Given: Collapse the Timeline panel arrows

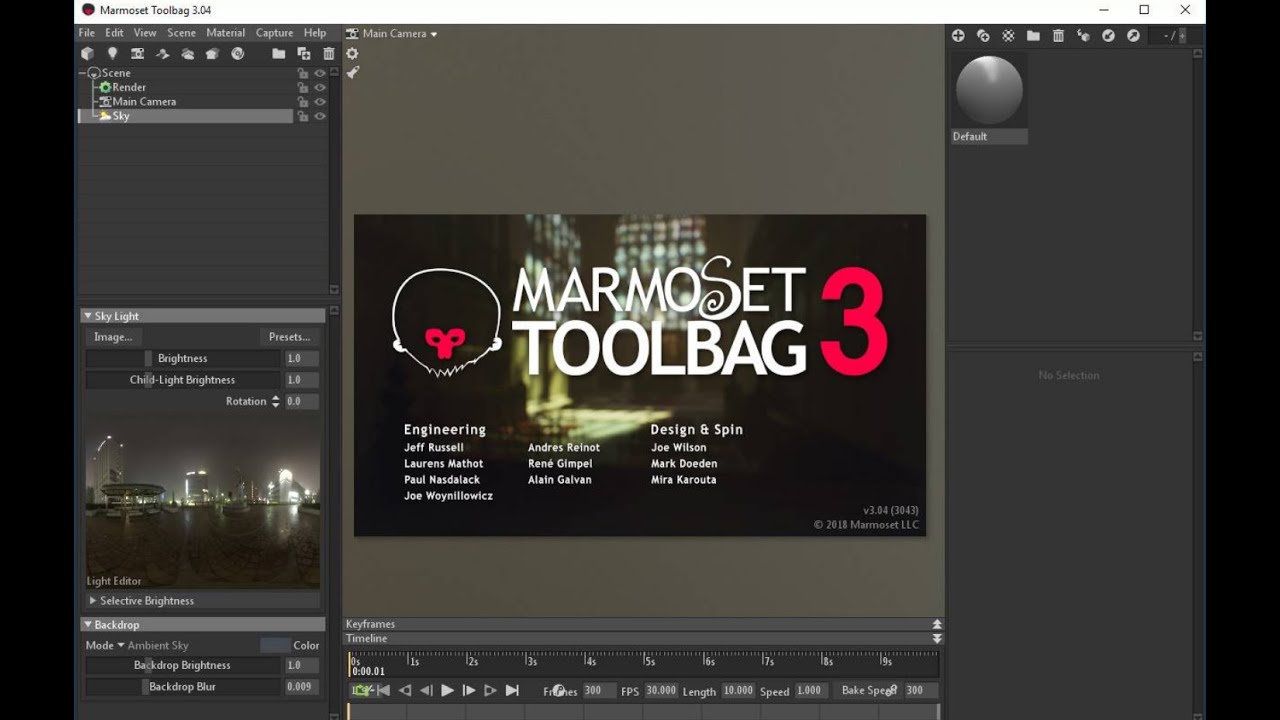Looking at the screenshot, I should [937, 638].
